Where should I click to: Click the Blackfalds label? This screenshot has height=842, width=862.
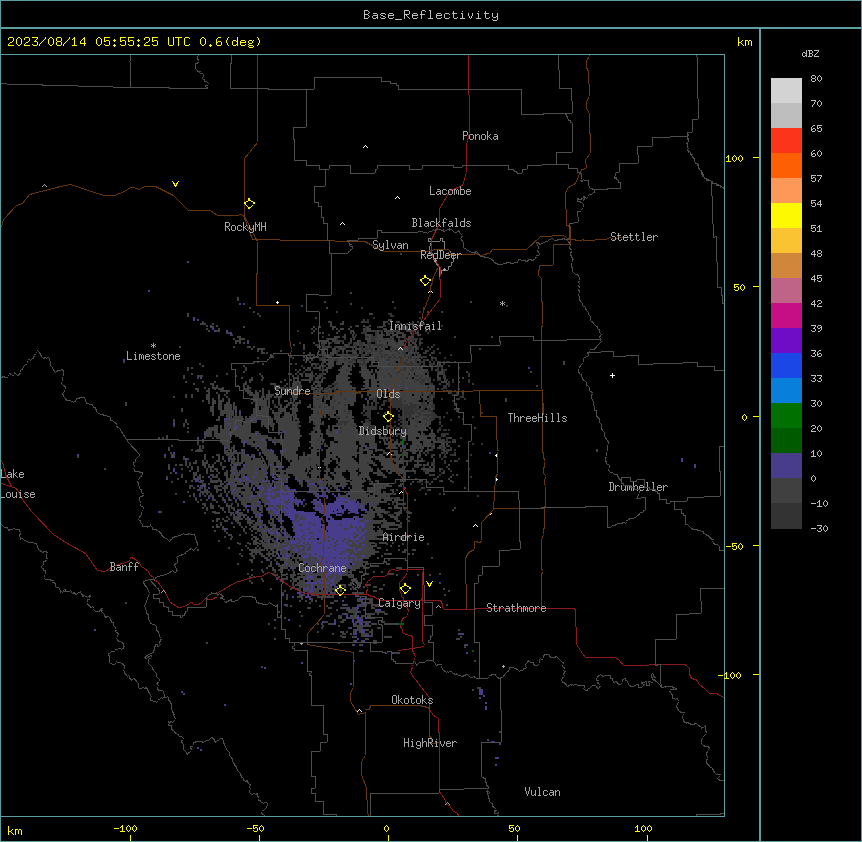tap(441, 223)
